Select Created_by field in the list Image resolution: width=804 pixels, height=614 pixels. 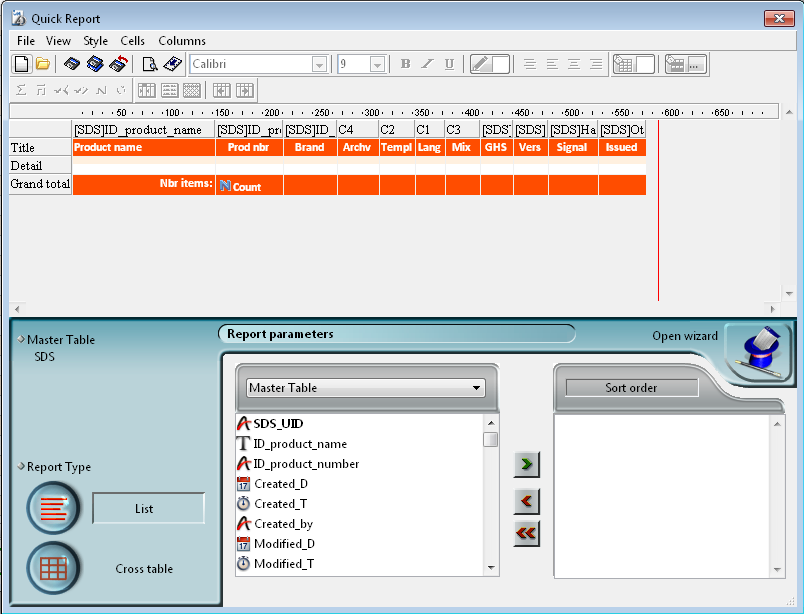coord(359,524)
